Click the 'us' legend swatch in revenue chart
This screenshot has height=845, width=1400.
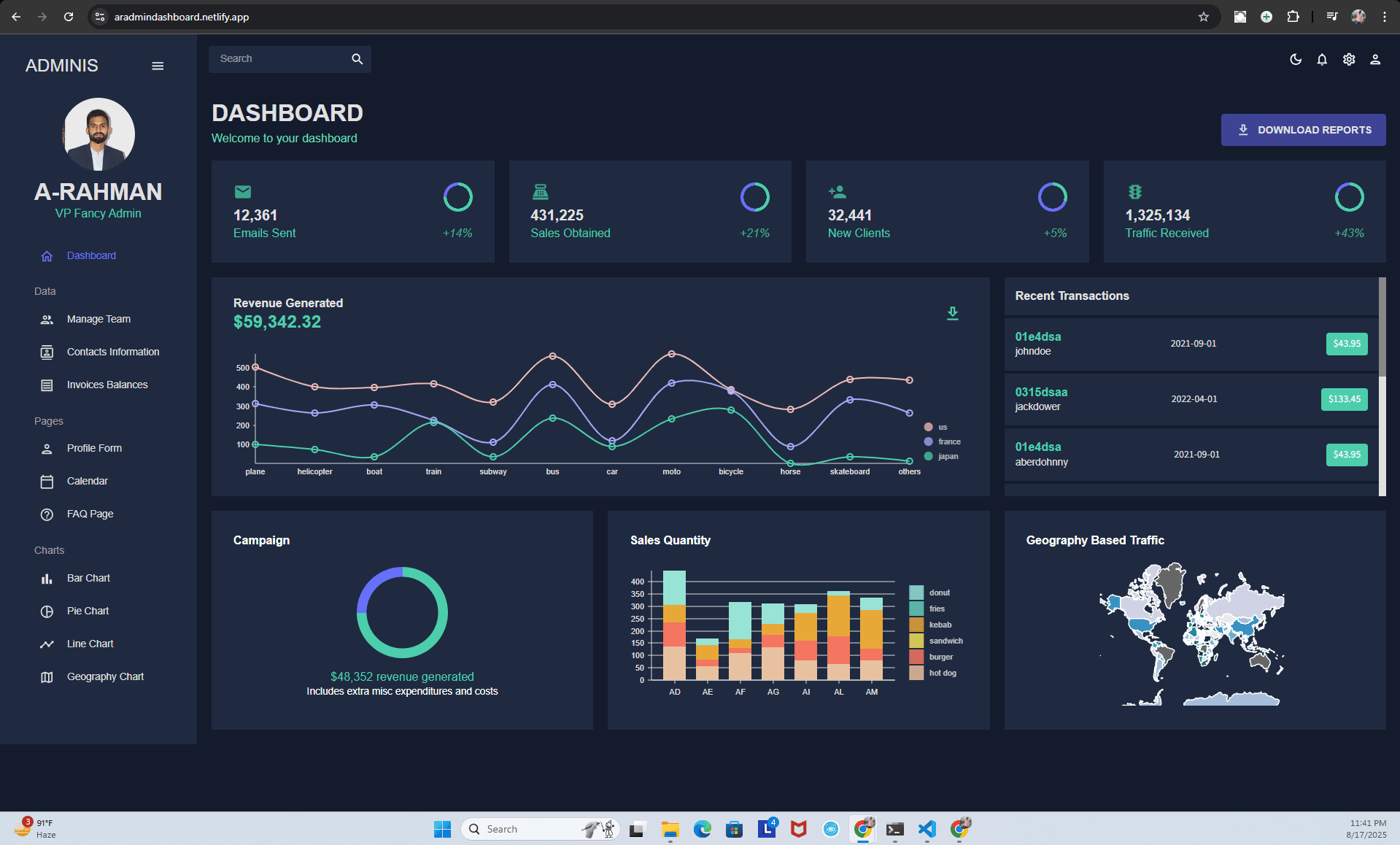click(928, 427)
